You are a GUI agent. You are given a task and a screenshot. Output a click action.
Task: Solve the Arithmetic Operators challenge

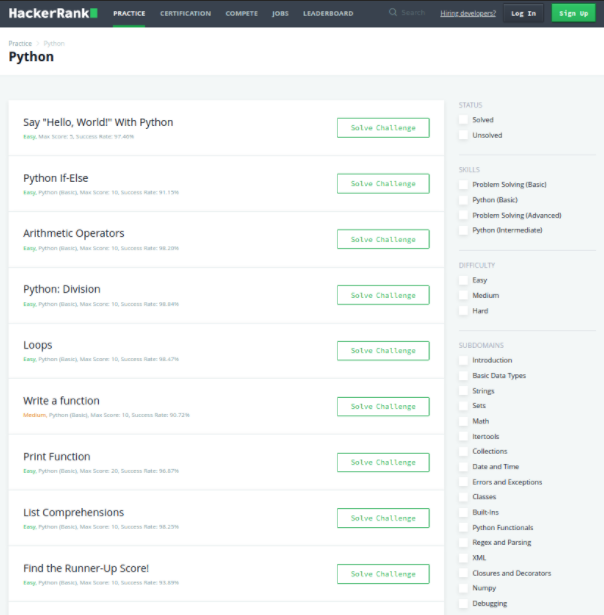(x=383, y=239)
